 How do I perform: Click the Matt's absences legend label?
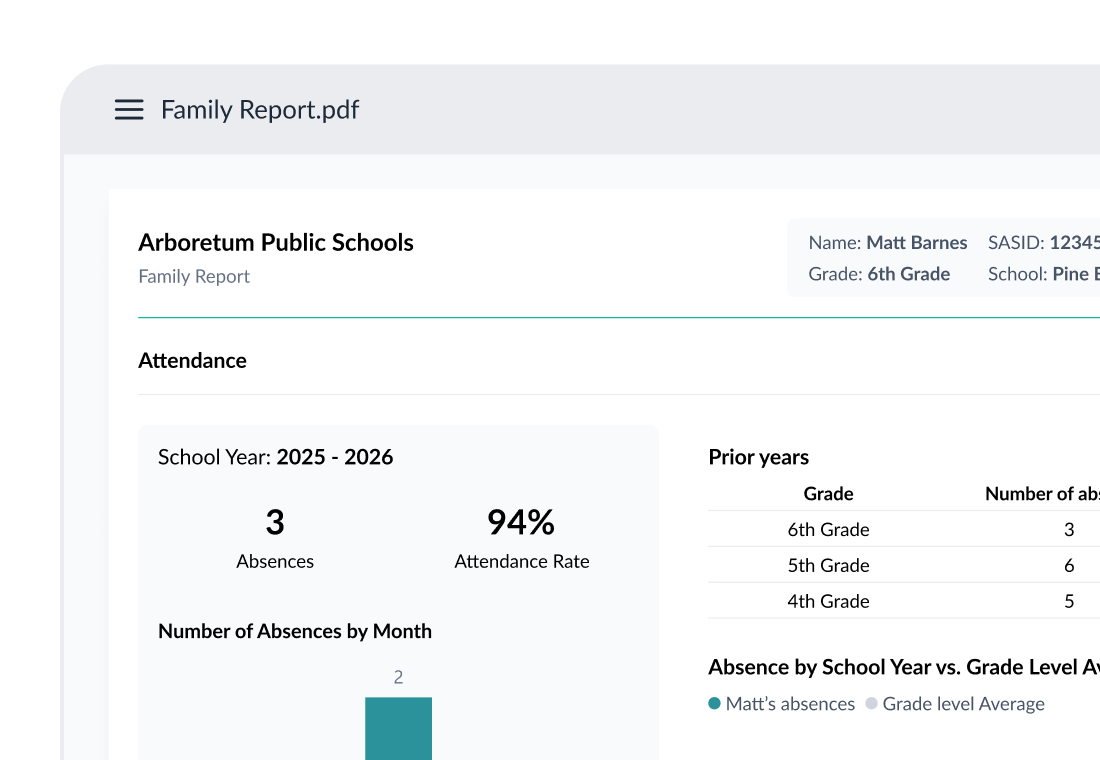coord(790,704)
